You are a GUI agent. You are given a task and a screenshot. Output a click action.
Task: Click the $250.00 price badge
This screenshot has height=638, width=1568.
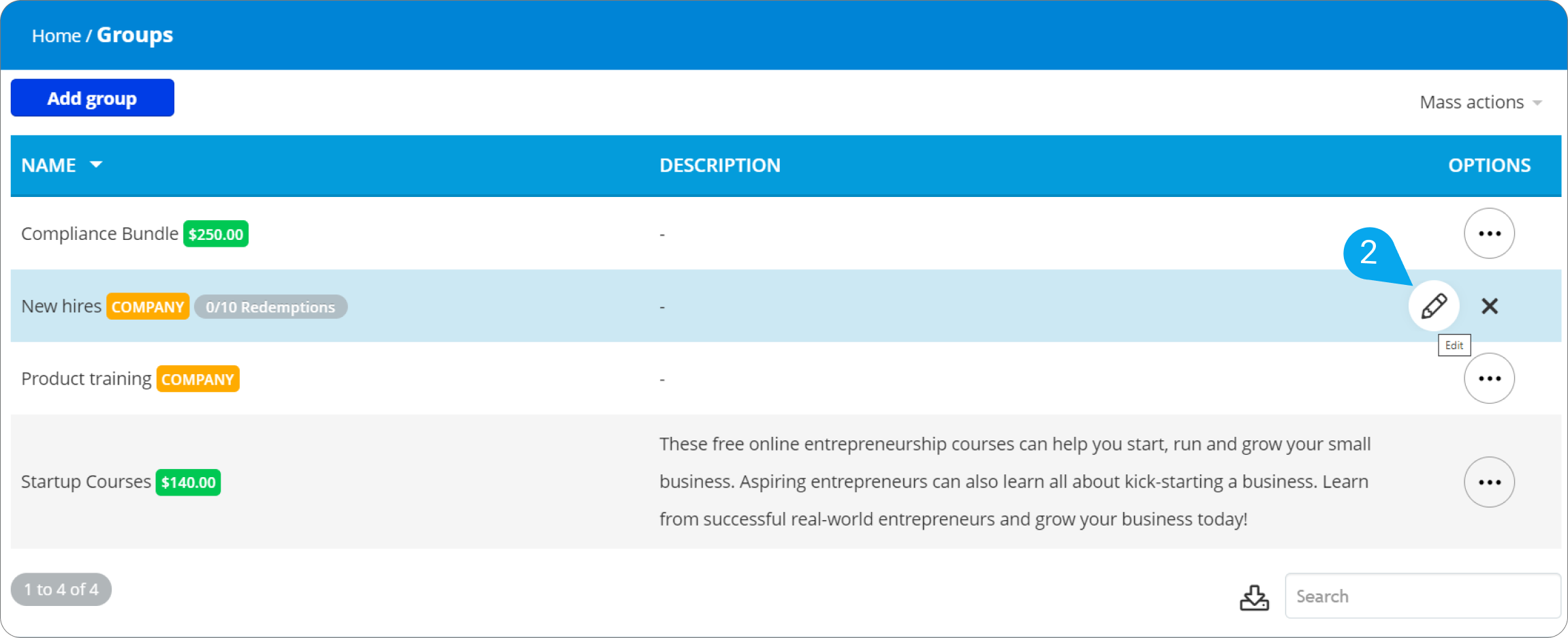click(216, 234)
